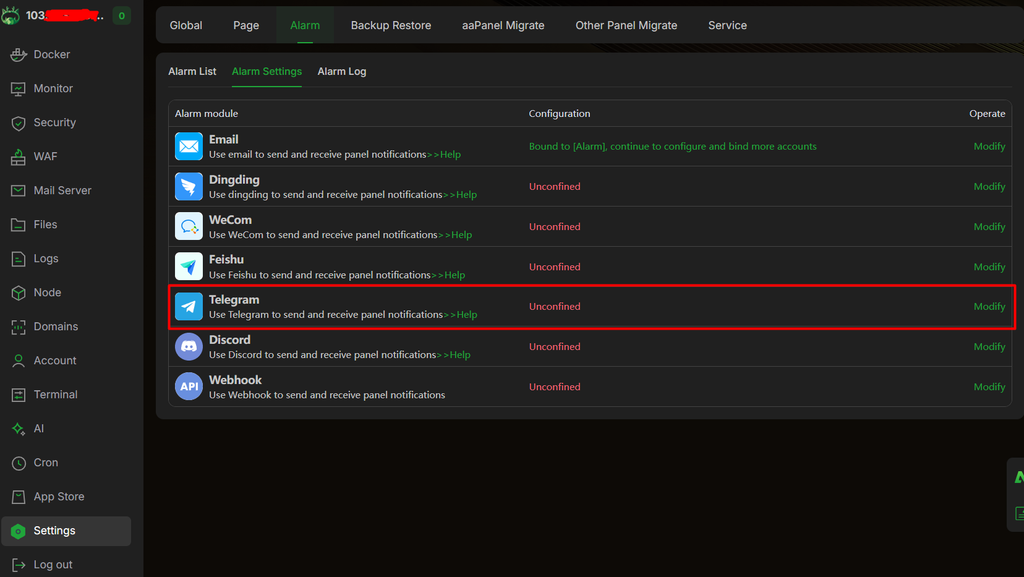Click the aaPanel logo at top left

tap(10, 15)
